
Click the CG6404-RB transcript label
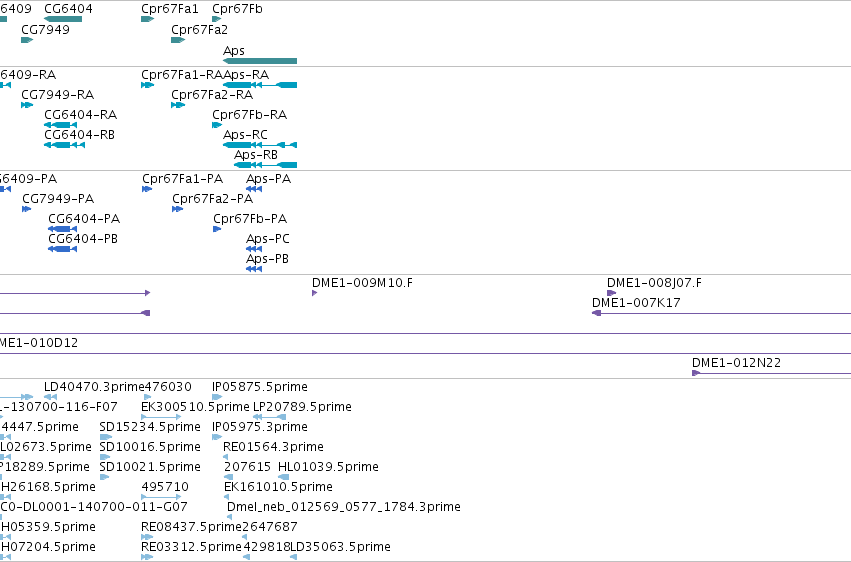point(79,135)
